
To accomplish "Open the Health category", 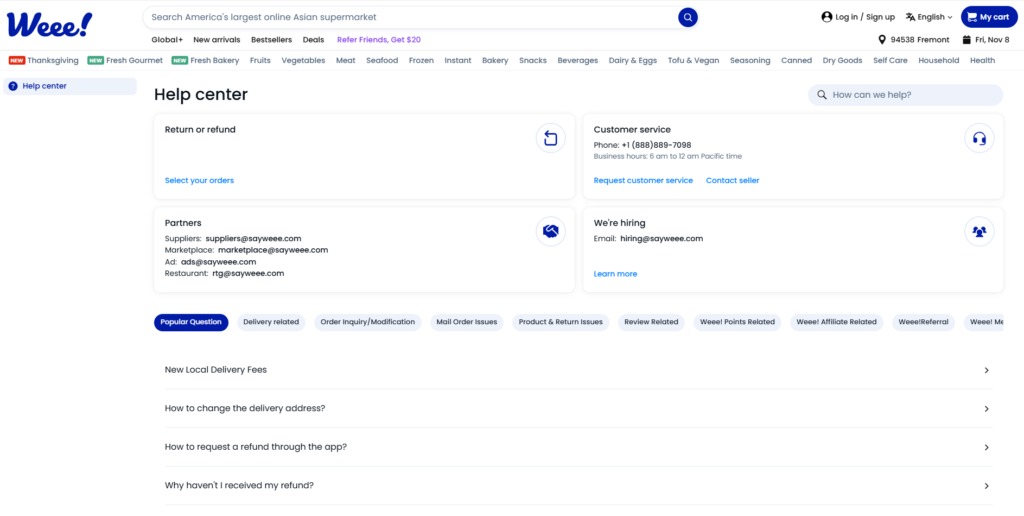I will point(983,61).
